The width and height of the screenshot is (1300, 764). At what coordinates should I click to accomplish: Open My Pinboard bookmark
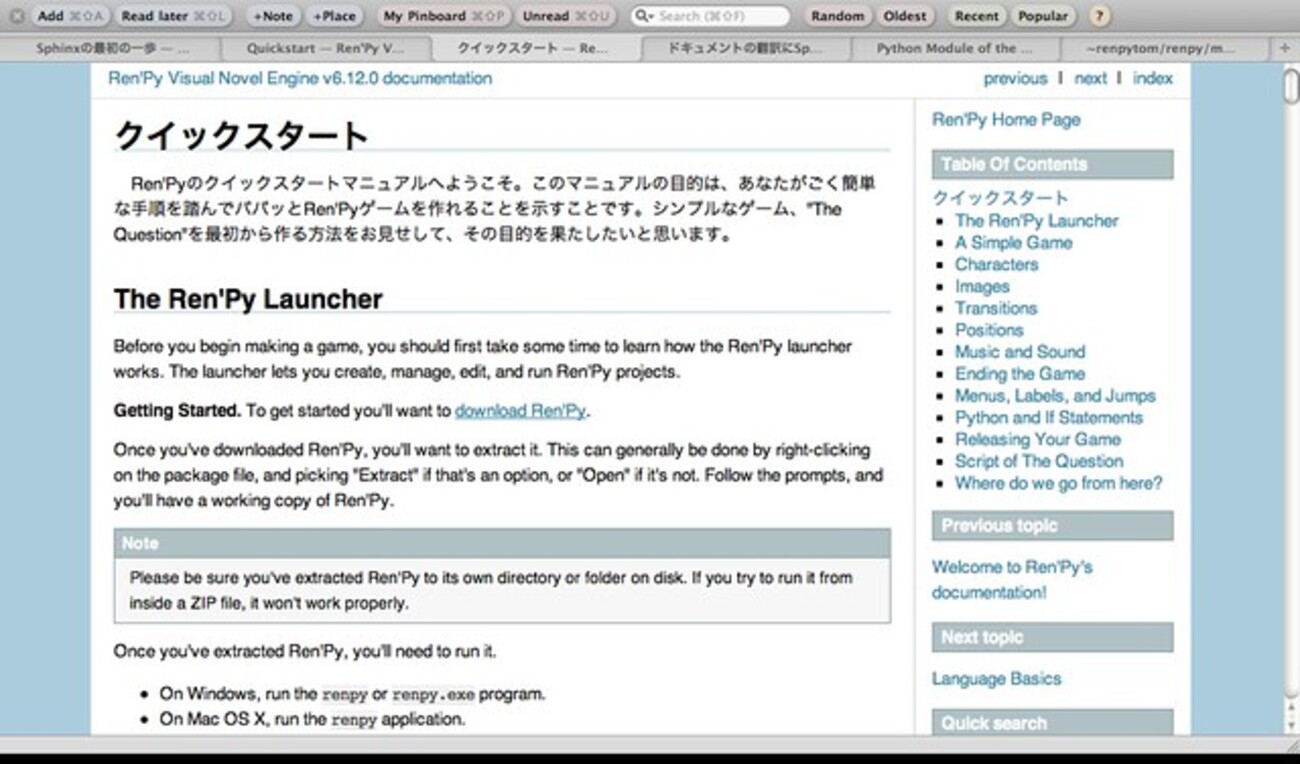click(445, 16)
